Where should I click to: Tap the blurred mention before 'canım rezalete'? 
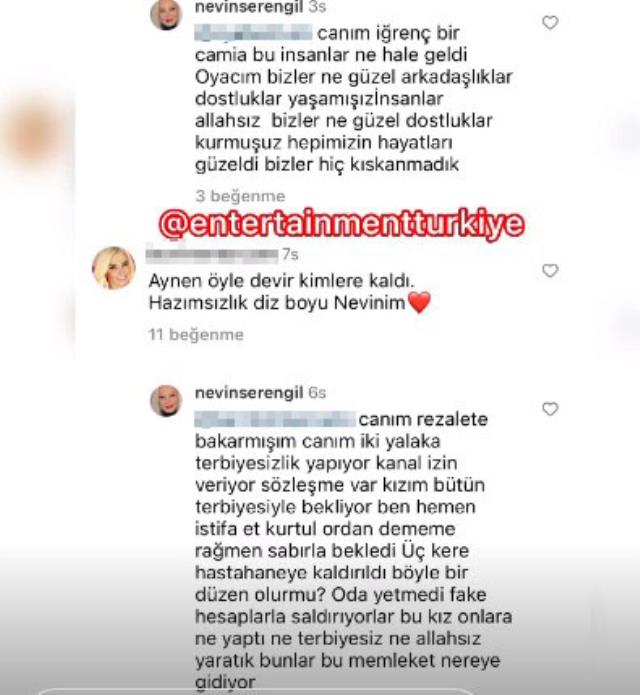pyautogui.click(x=275, y=419)
